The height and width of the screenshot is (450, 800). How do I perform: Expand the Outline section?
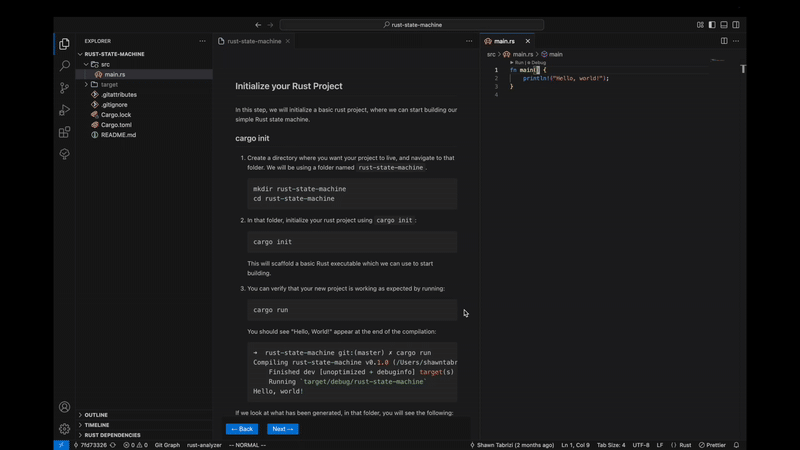click(96, 415)
